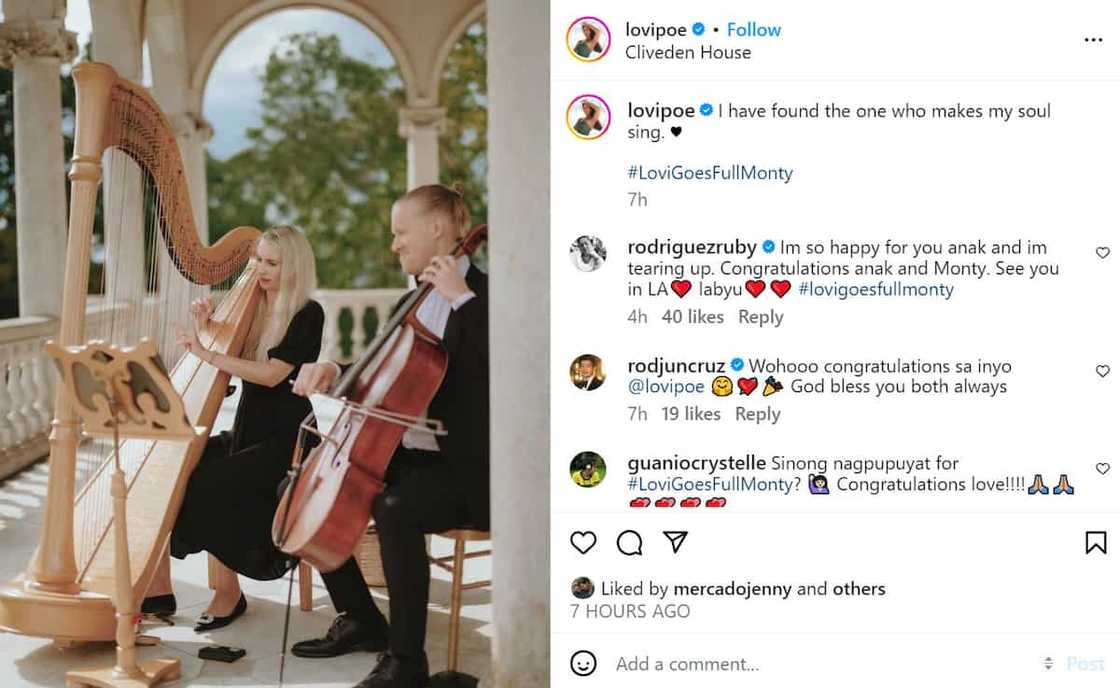1120x688 pixels.
Task: Like guaniocrystelle's comment
Action: tap(1102, 468)
